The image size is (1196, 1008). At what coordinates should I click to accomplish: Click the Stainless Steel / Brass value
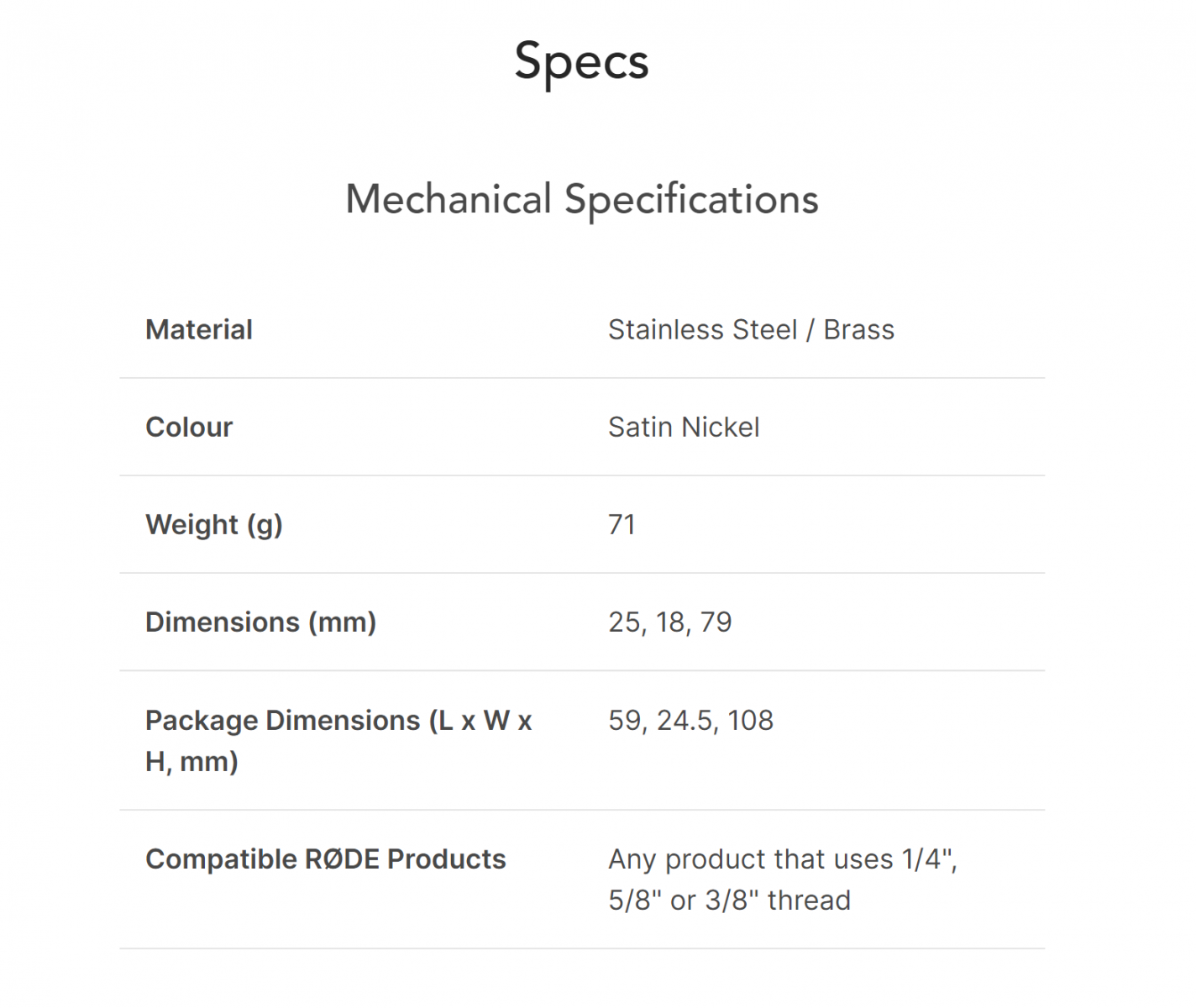pos(751,329)
